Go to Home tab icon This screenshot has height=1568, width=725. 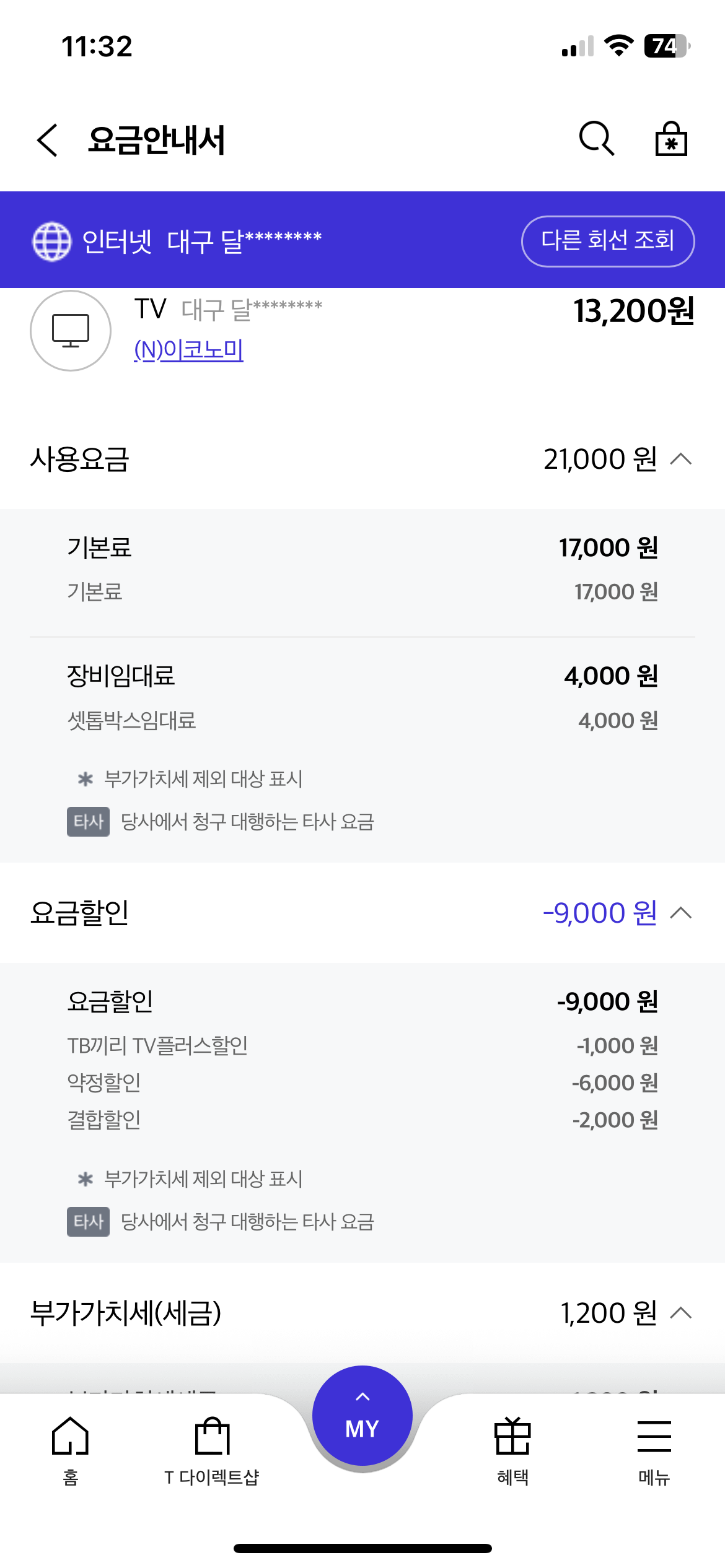(x=71, y=1435)
